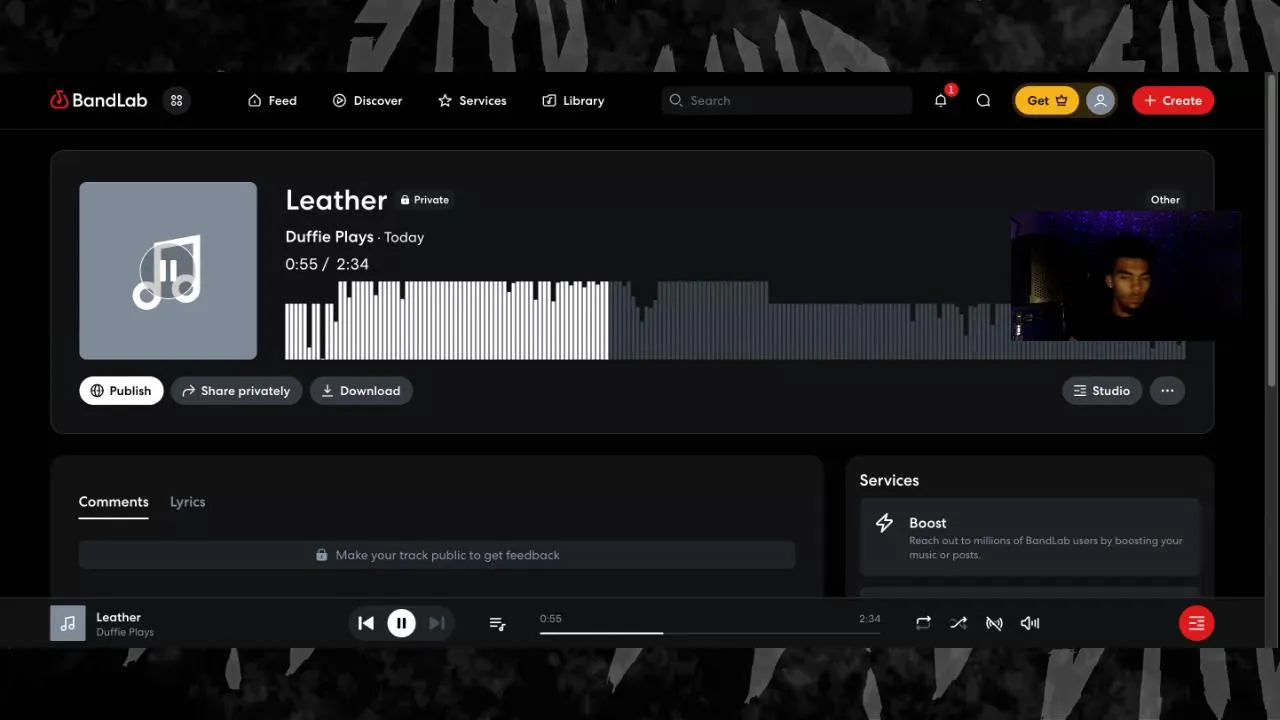Image resolution: width=1280 pixels, height=720 pixels.
Task: Open the play queue icon
Action: click(x=497, y=623)
